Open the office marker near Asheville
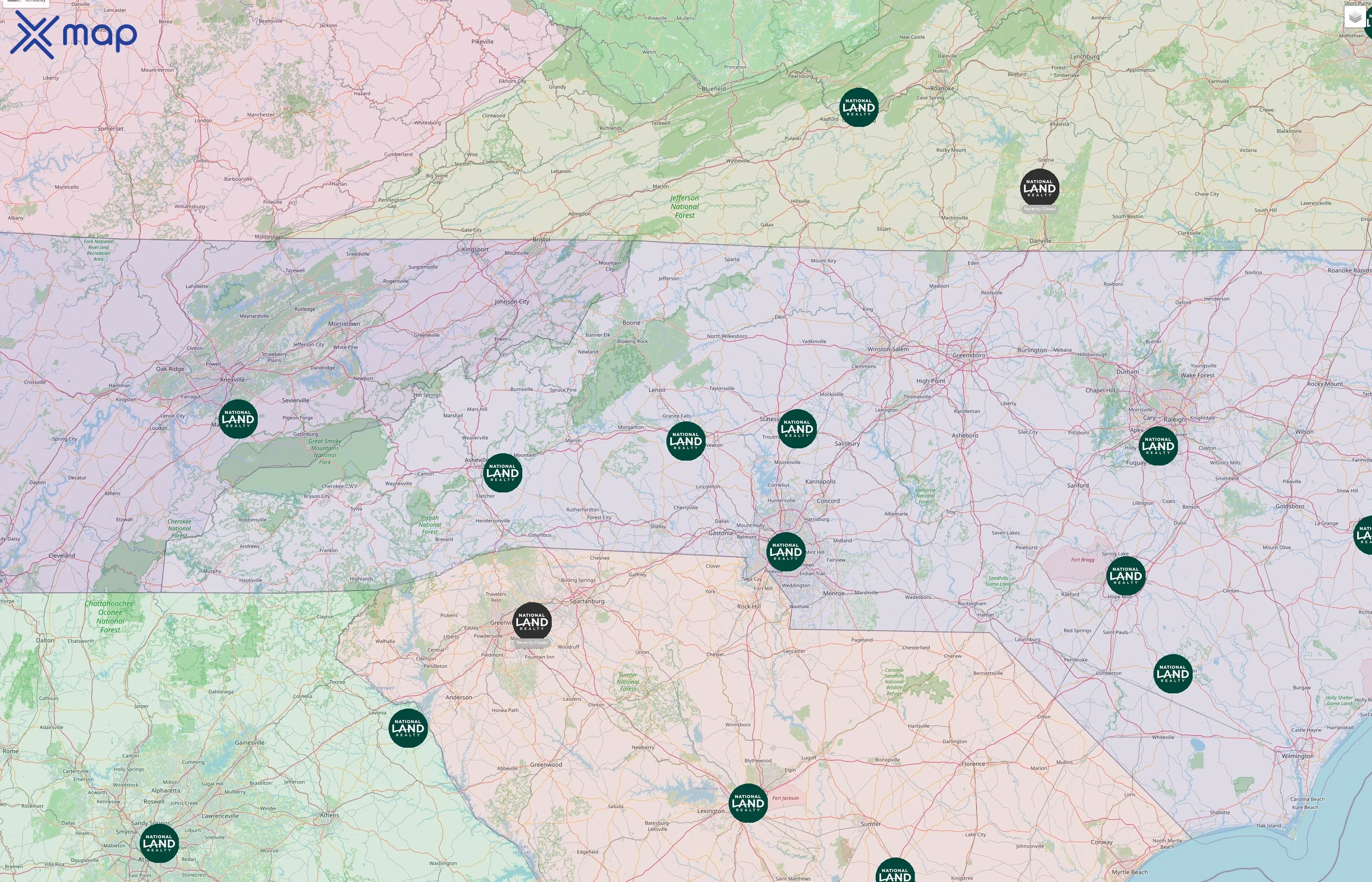Screen dimensions: 1372x882 click(x=503, y=473)
